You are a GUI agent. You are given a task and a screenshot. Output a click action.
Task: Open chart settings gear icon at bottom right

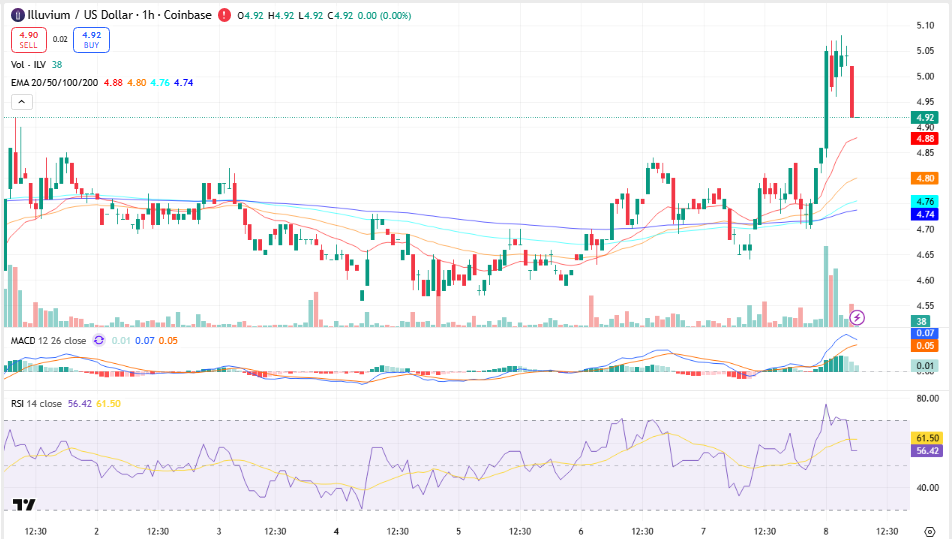pyautogui.click(x=930, y=532)
